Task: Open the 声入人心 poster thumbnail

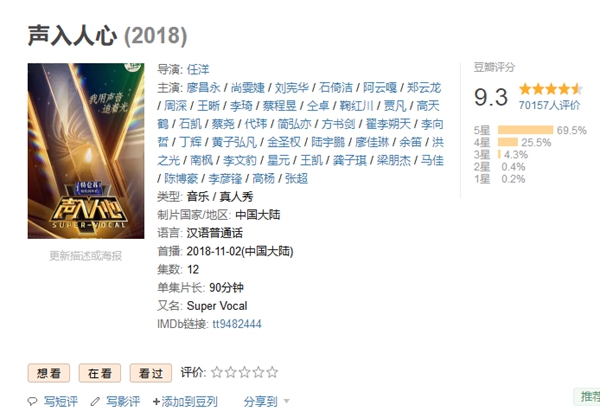Action: 86,151
